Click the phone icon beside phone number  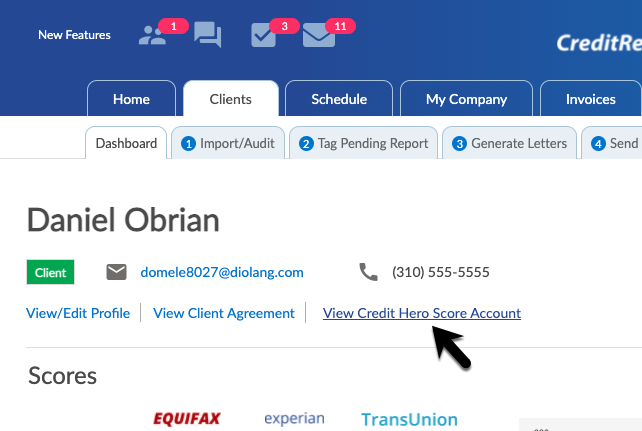tap(369, 272)
